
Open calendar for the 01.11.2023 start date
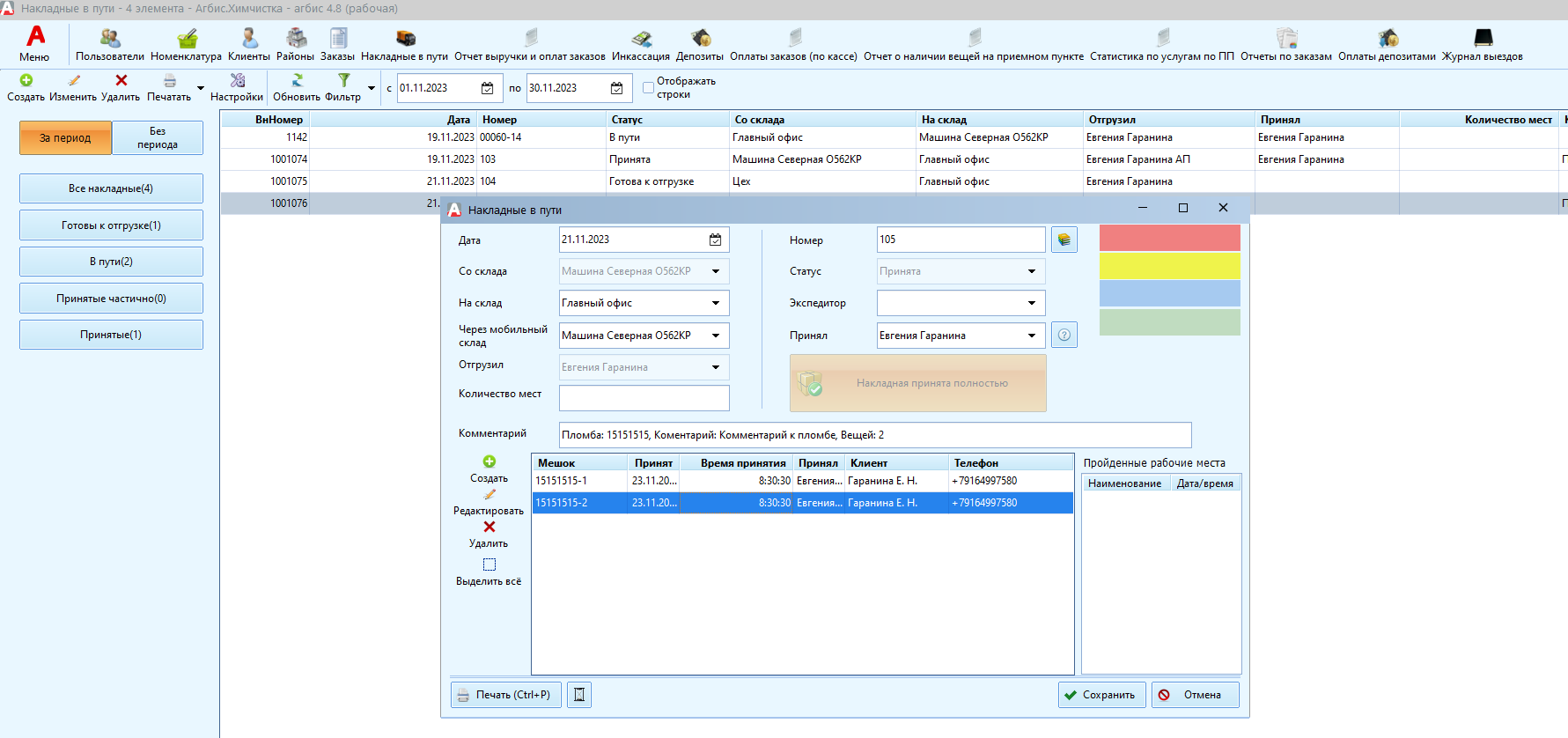coord(488,88)
